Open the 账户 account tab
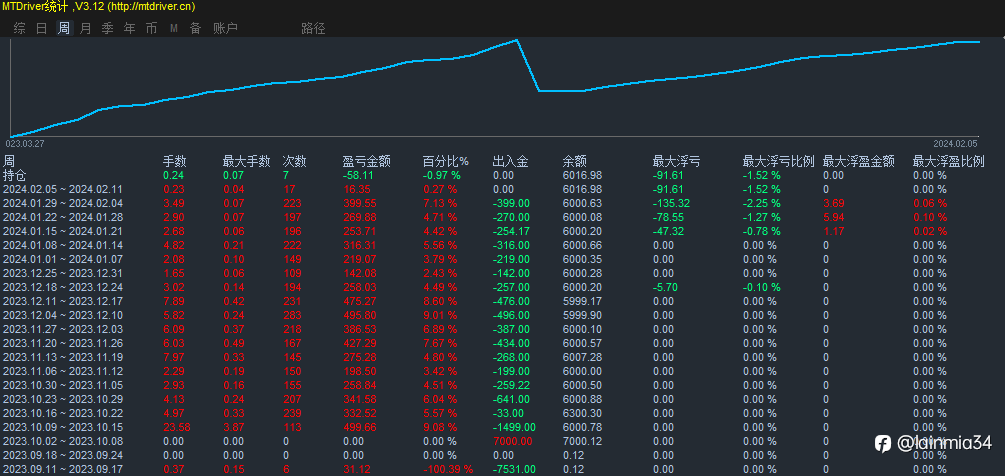Viewport: 1005px width, 476px height. point(226,28)
